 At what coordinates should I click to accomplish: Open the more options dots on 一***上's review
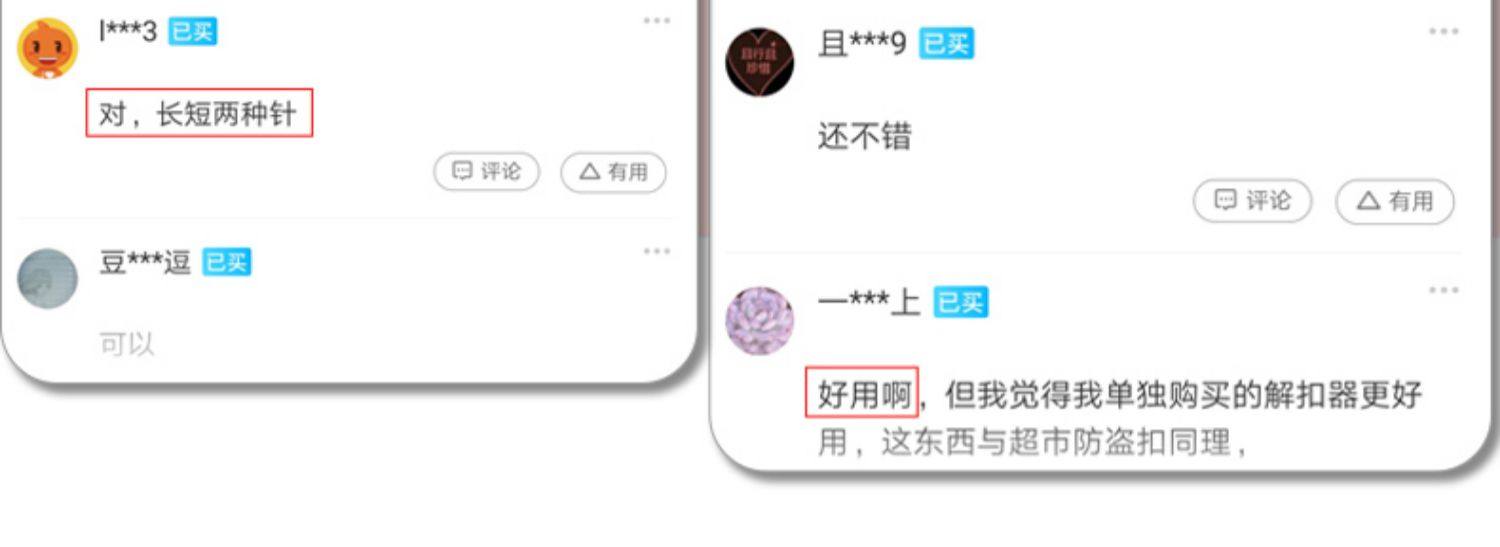[1443, 290]
